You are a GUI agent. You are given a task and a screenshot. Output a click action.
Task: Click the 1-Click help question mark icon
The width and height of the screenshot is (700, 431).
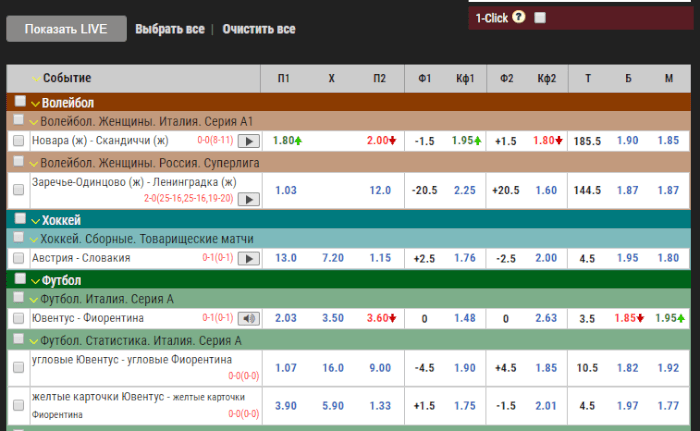pyautogui.click(x=518, y=17)
